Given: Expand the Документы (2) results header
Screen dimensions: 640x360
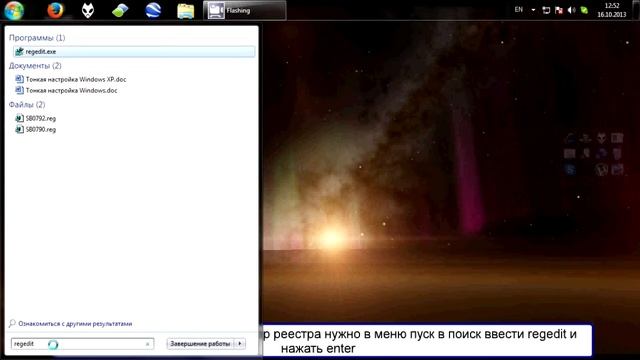Looking at the screenshot, I should tap(35, 66).
